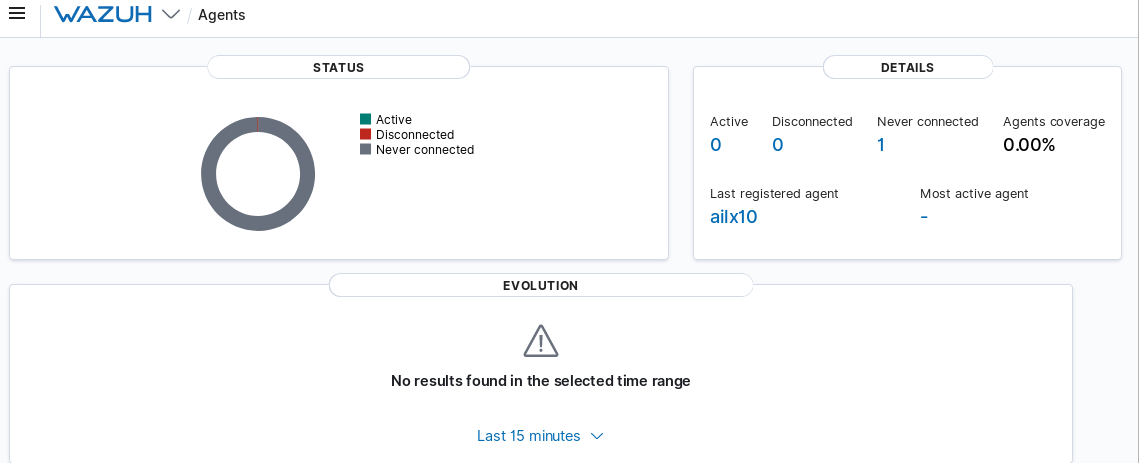Image resolution: width=1139 pixels, height=463 pixels.
Task: Open the hamburger navigation menu
Action: 17,14
